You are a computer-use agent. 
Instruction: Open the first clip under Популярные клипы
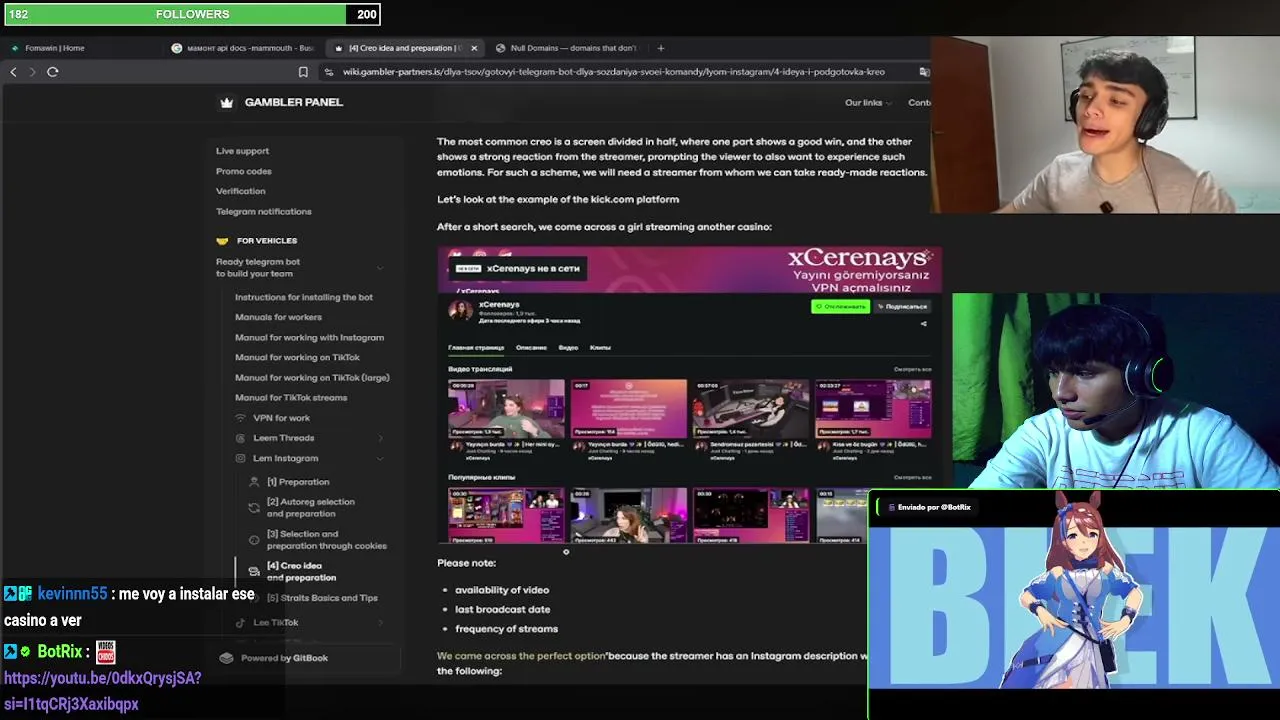coord(506,515)
